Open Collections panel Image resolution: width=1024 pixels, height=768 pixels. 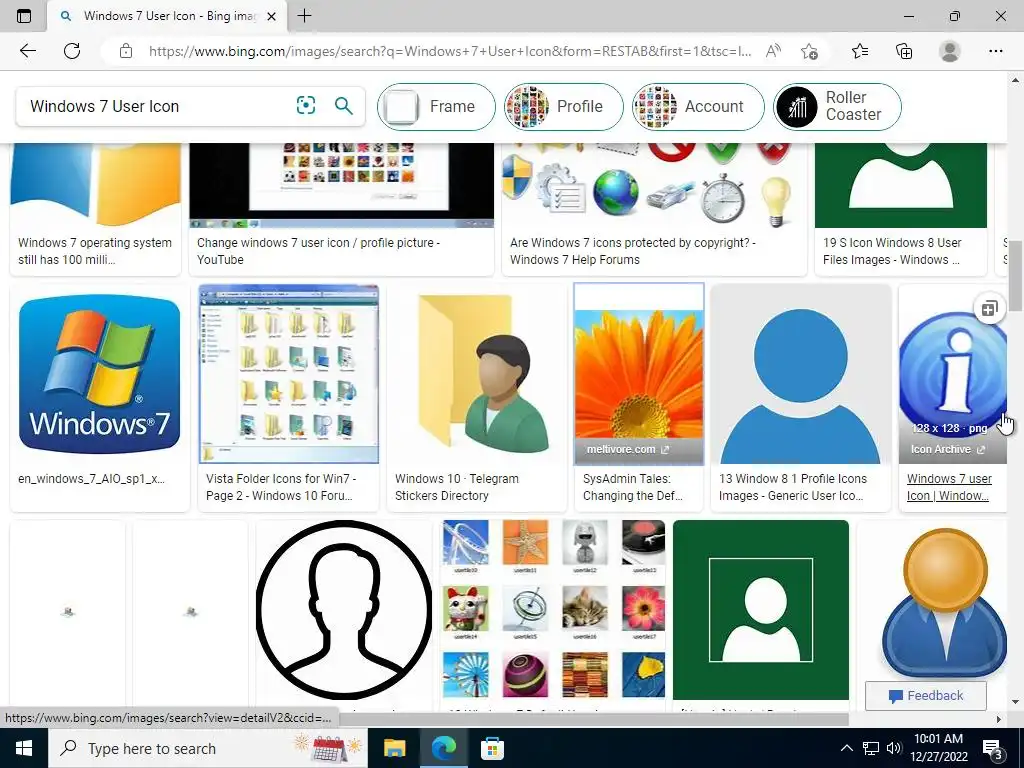click(904, 51)
